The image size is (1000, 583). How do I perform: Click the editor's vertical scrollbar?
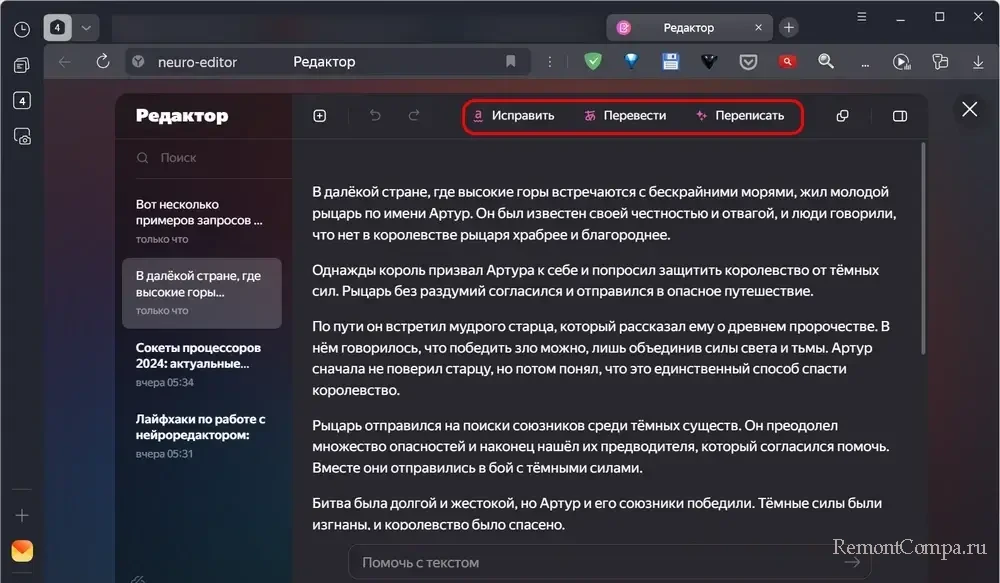pos(922,250)
